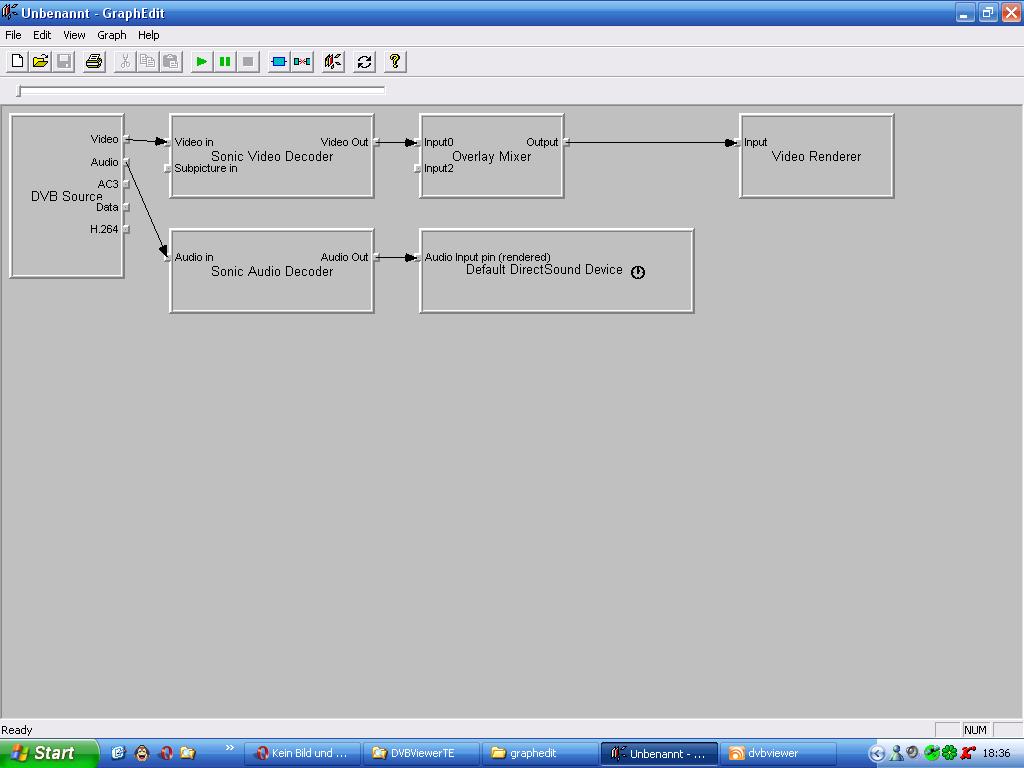The image size is (1024, 768).
Task: Click the Save floppy disk icon
Action: tap(64, 61)
